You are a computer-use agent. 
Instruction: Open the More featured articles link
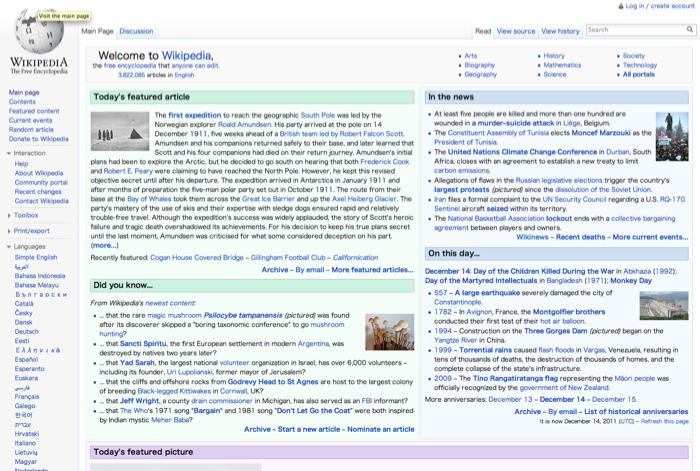point(372,270)
